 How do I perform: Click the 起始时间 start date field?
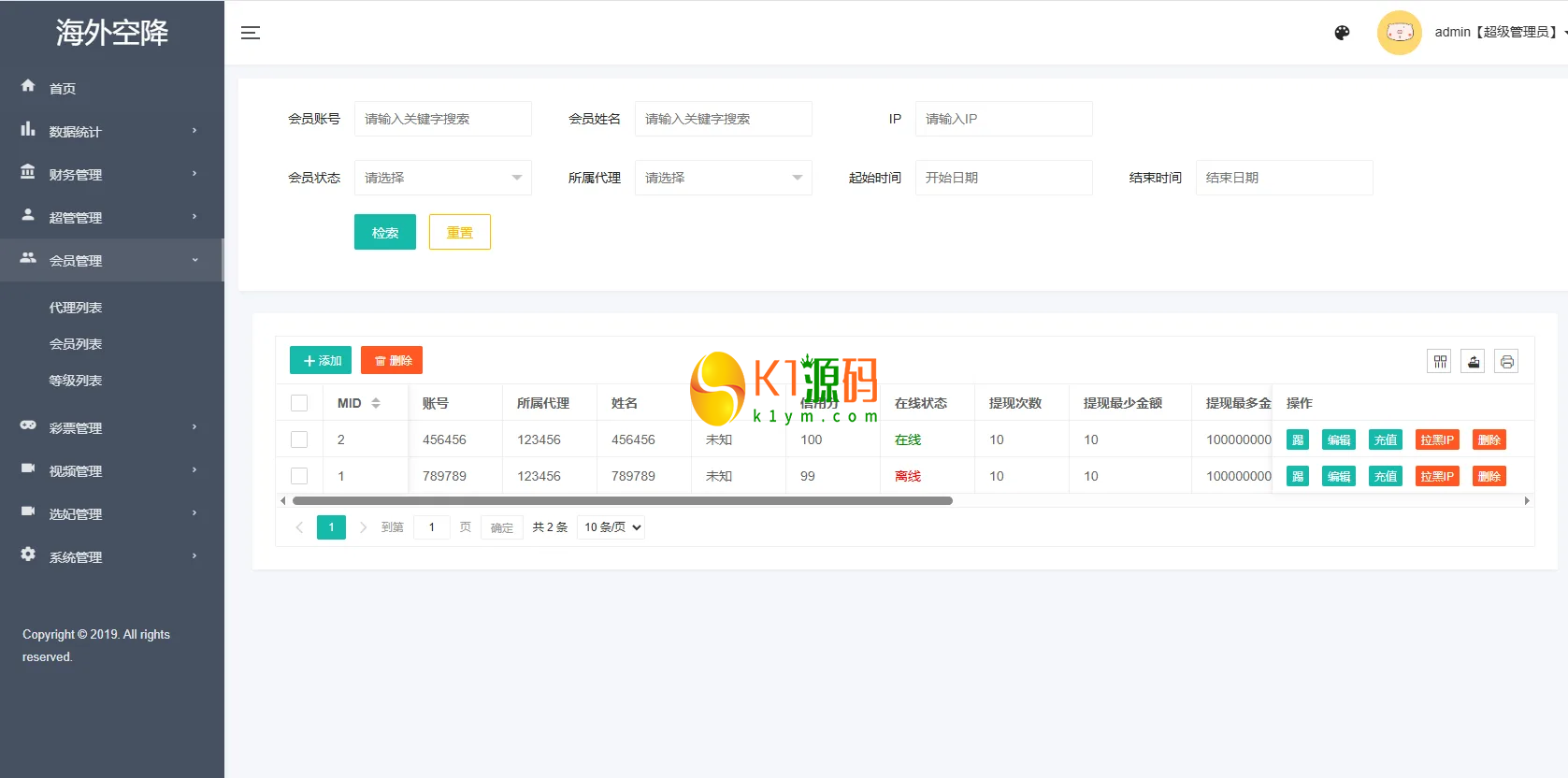click(x=1004, y=178)
